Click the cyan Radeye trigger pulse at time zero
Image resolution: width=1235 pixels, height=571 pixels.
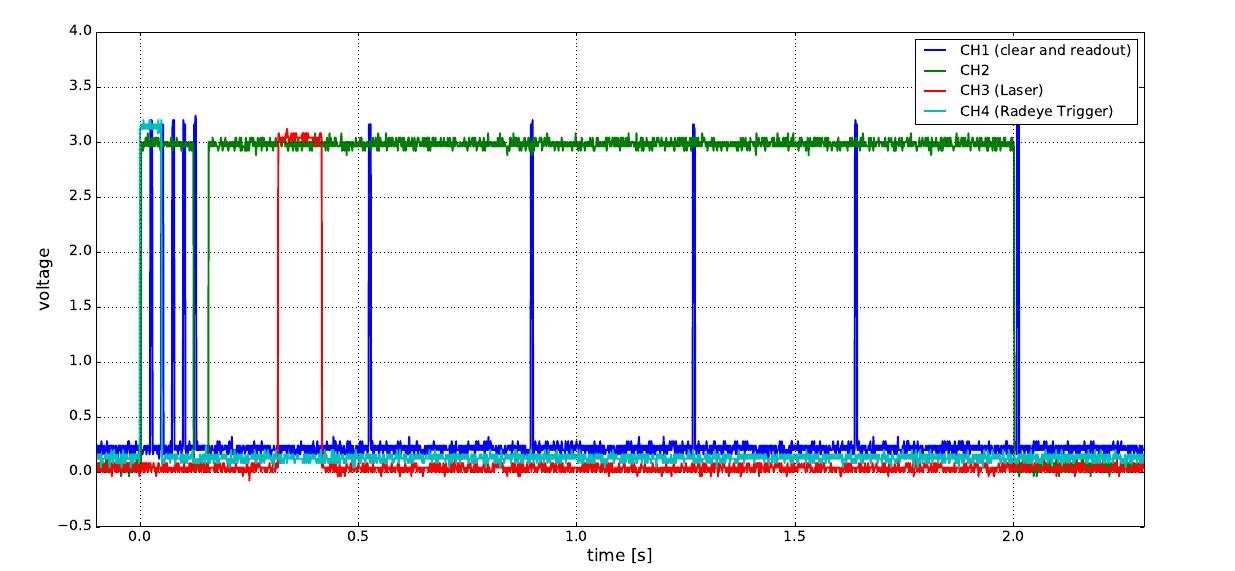(x=150, y=127)
